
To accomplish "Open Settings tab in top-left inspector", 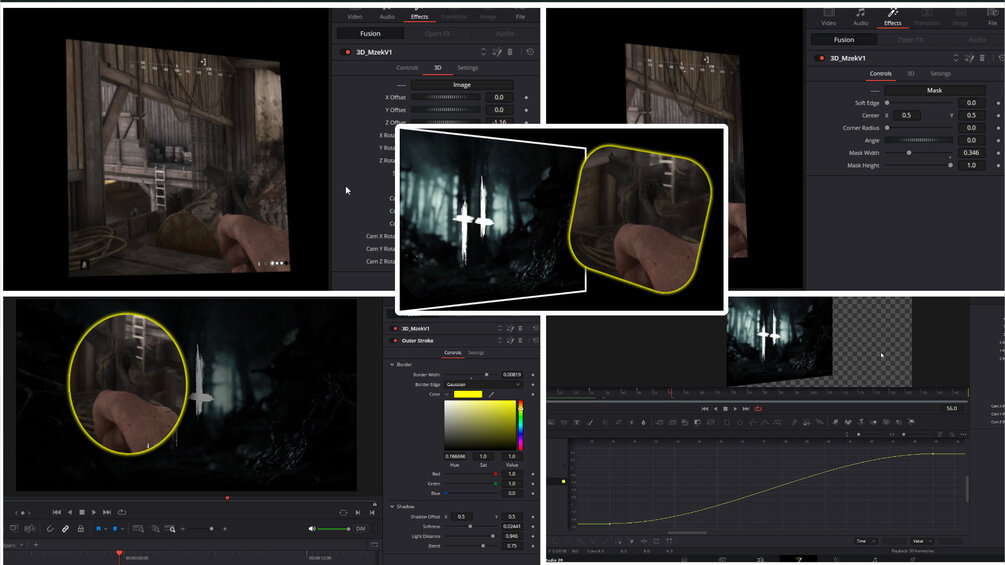I will [468, 67].
